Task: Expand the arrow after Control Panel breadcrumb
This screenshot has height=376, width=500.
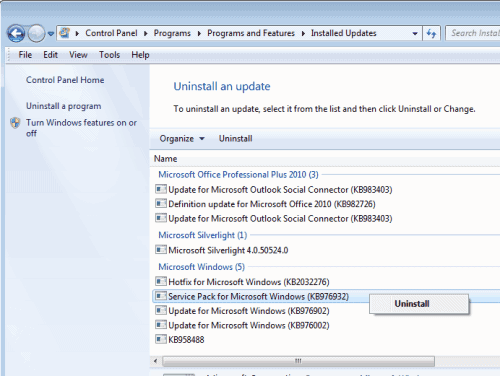Action: click(146, 33)
